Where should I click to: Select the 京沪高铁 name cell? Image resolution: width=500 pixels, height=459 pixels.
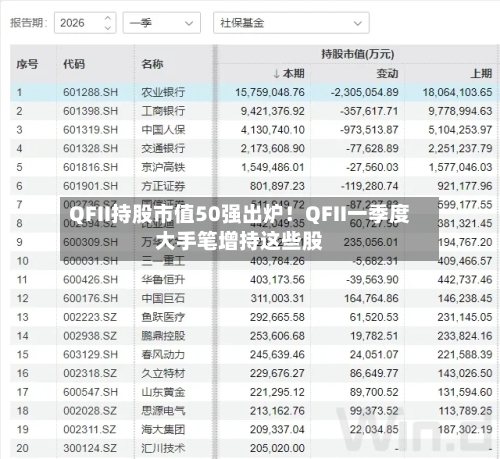point(163,167)
